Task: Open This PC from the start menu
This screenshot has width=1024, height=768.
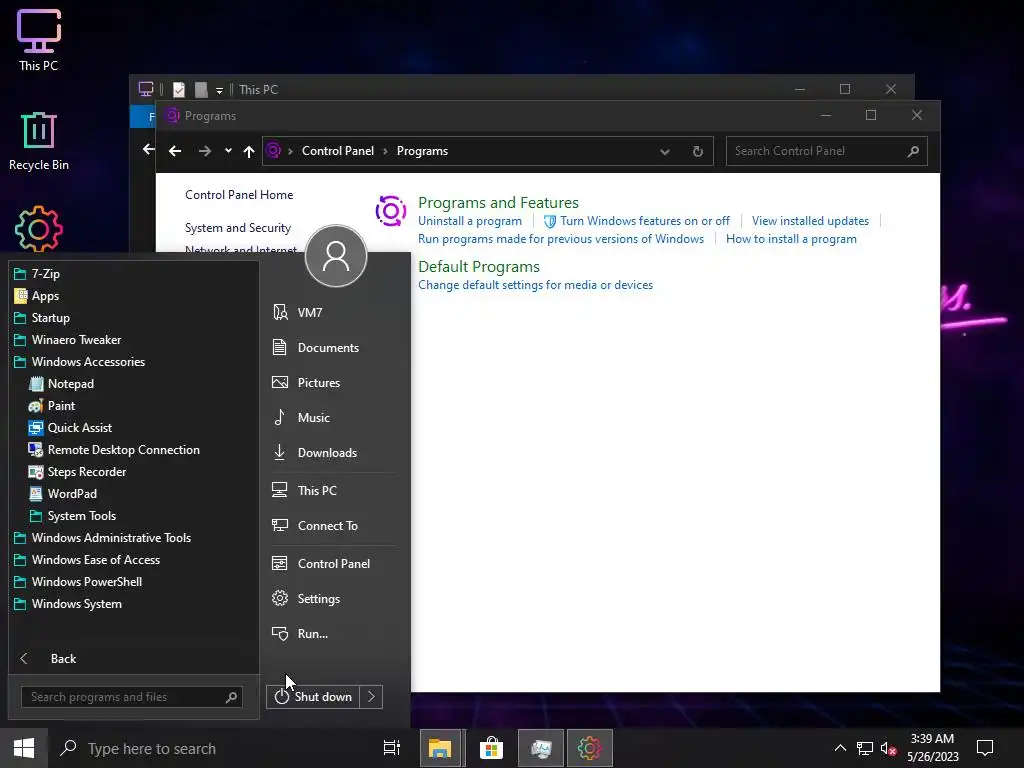Action: [x=304, y=490]
